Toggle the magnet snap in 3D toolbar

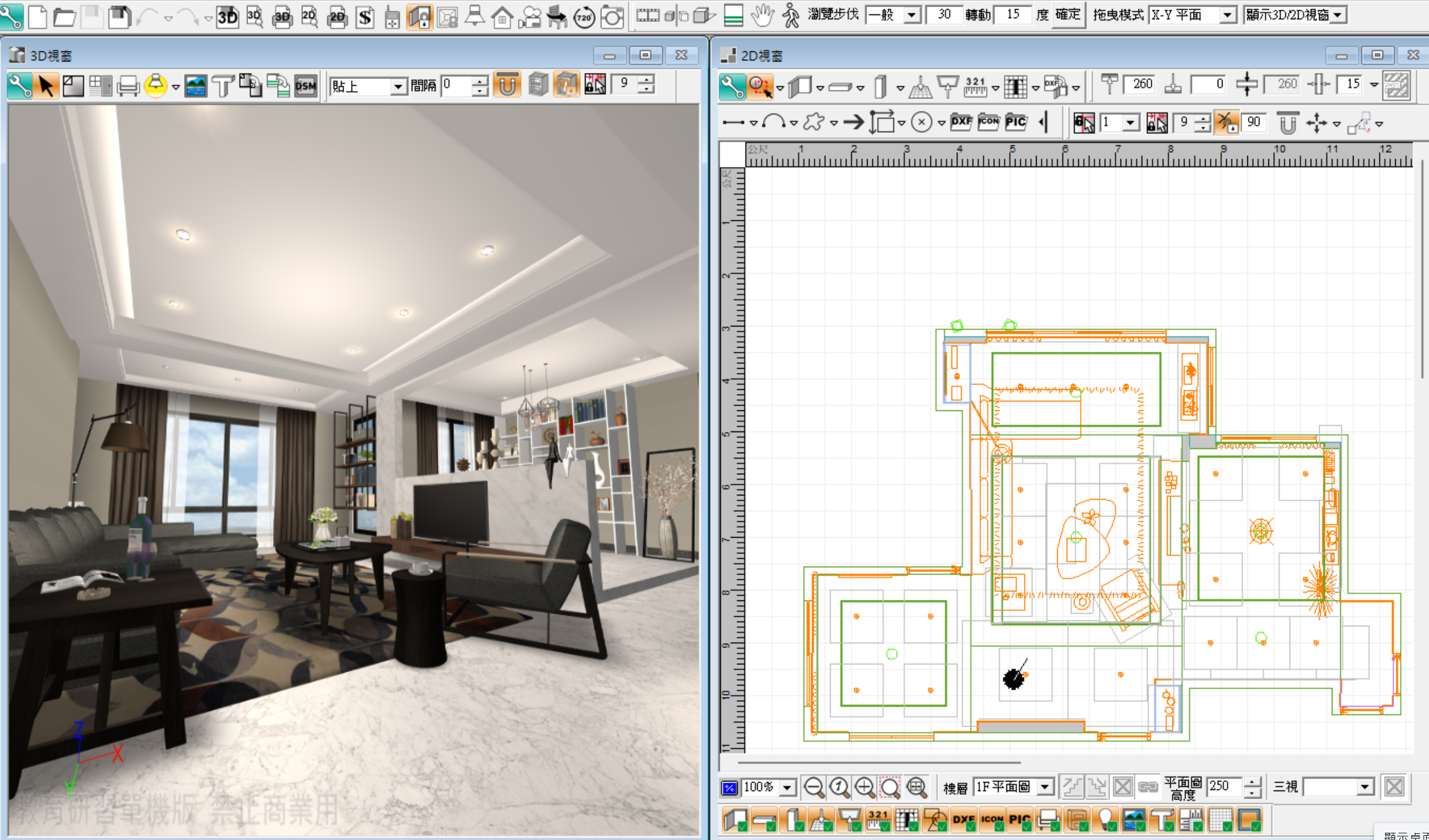pos(507,85)
